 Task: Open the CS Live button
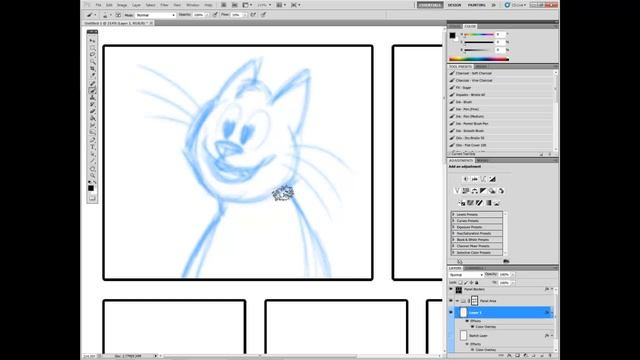tap(516, 5)
